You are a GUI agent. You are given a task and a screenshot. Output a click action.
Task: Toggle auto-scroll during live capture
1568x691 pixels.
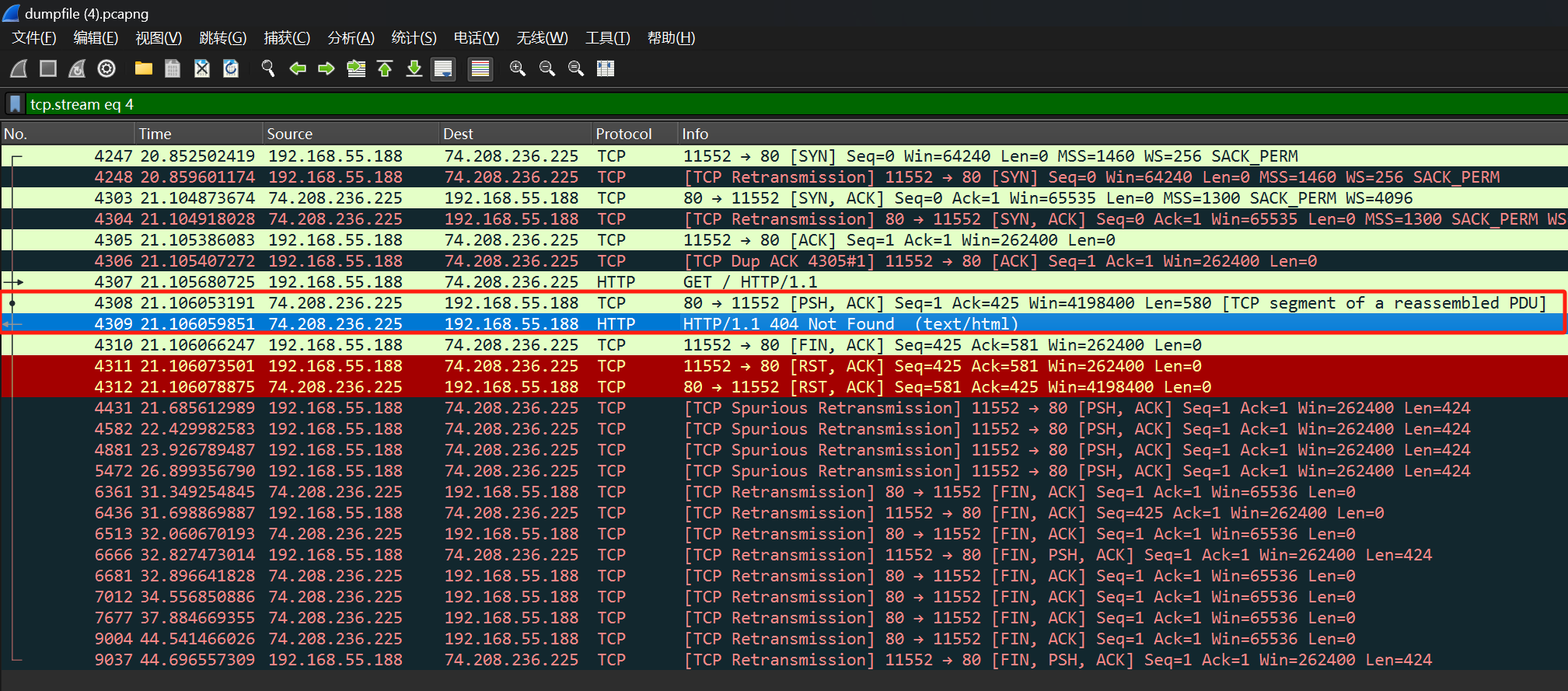point(443,69)
